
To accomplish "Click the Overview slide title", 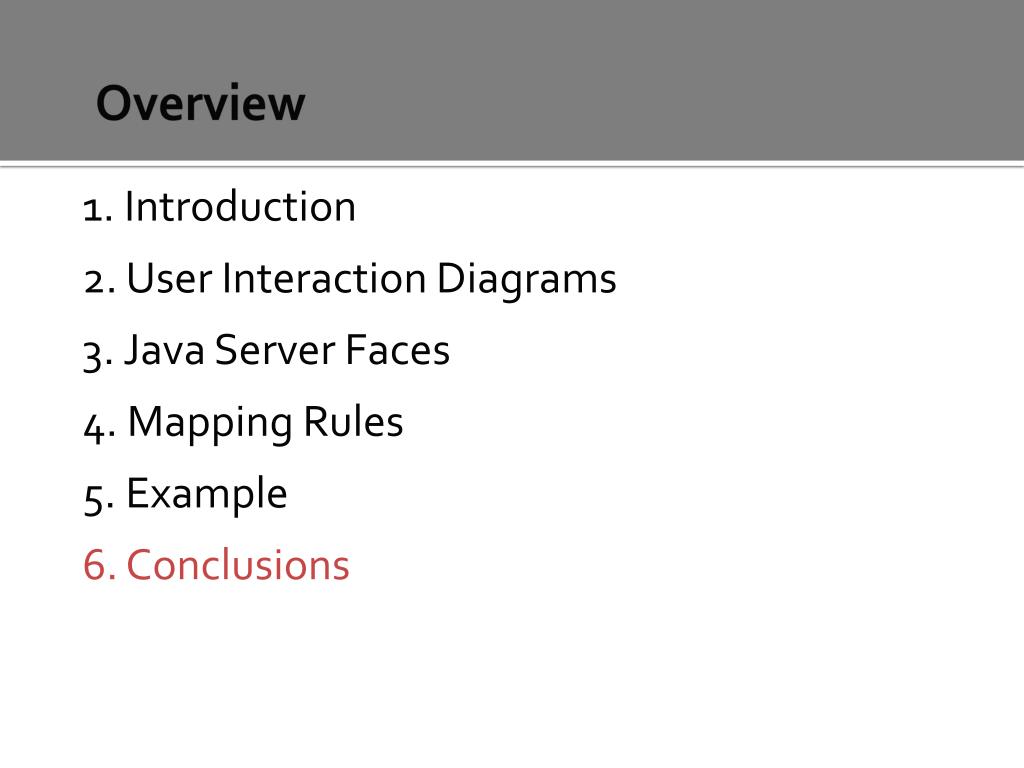I will click(x=200, y=103).
